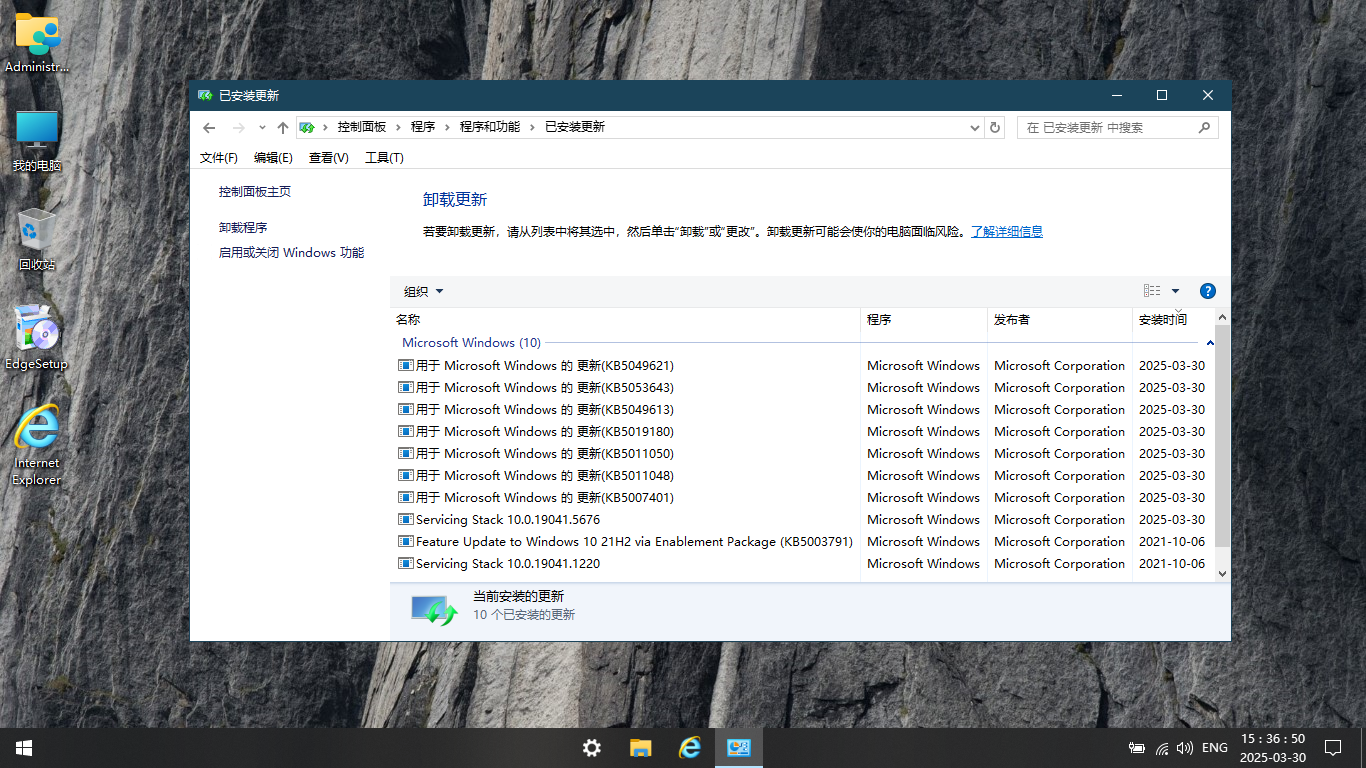The height and width of the screenshot is (768, 1366).
Task: Select the 回收站 recycle bin icon
Action: [38, 240]
